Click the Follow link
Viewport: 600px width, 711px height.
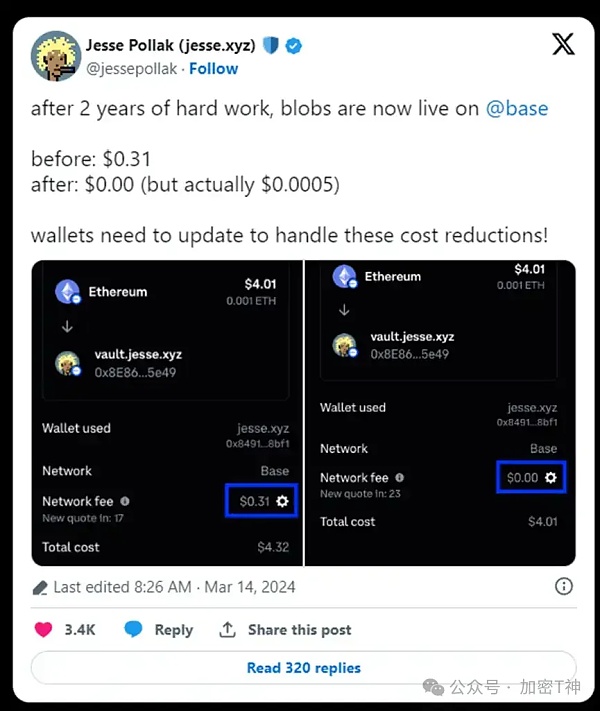[214, 68]
